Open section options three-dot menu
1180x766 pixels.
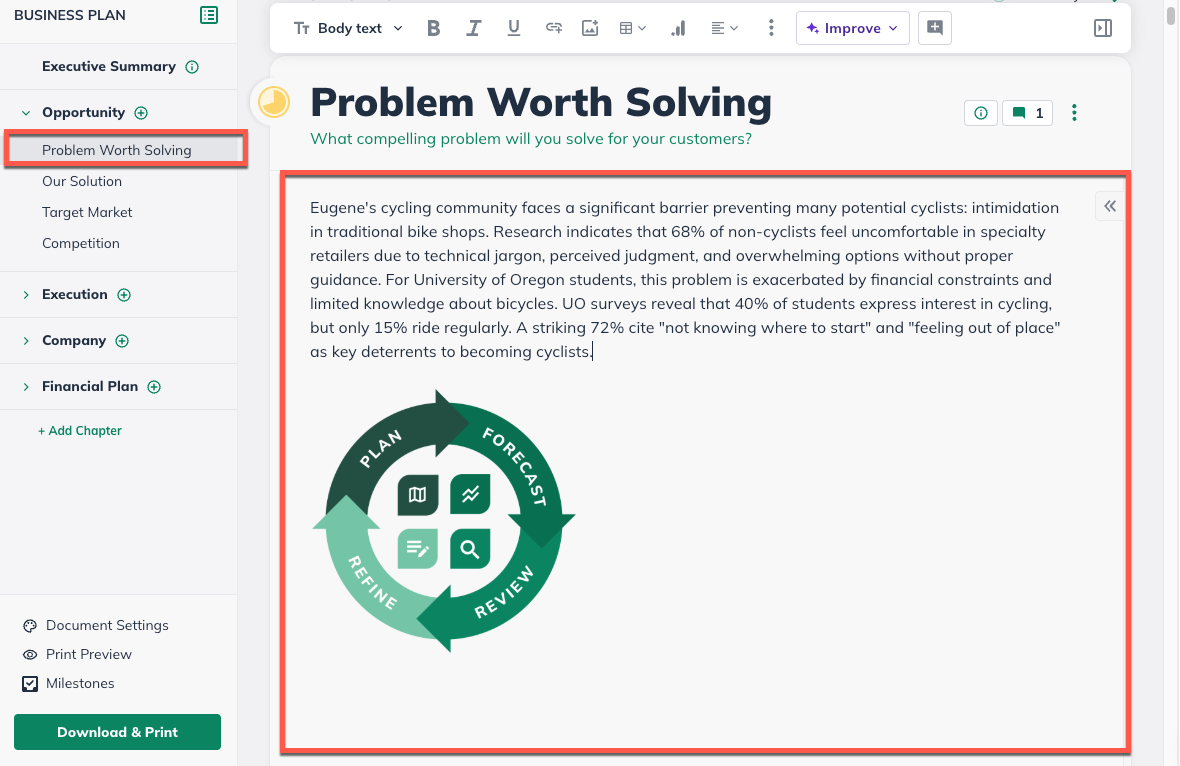[x=1074, y=113]
